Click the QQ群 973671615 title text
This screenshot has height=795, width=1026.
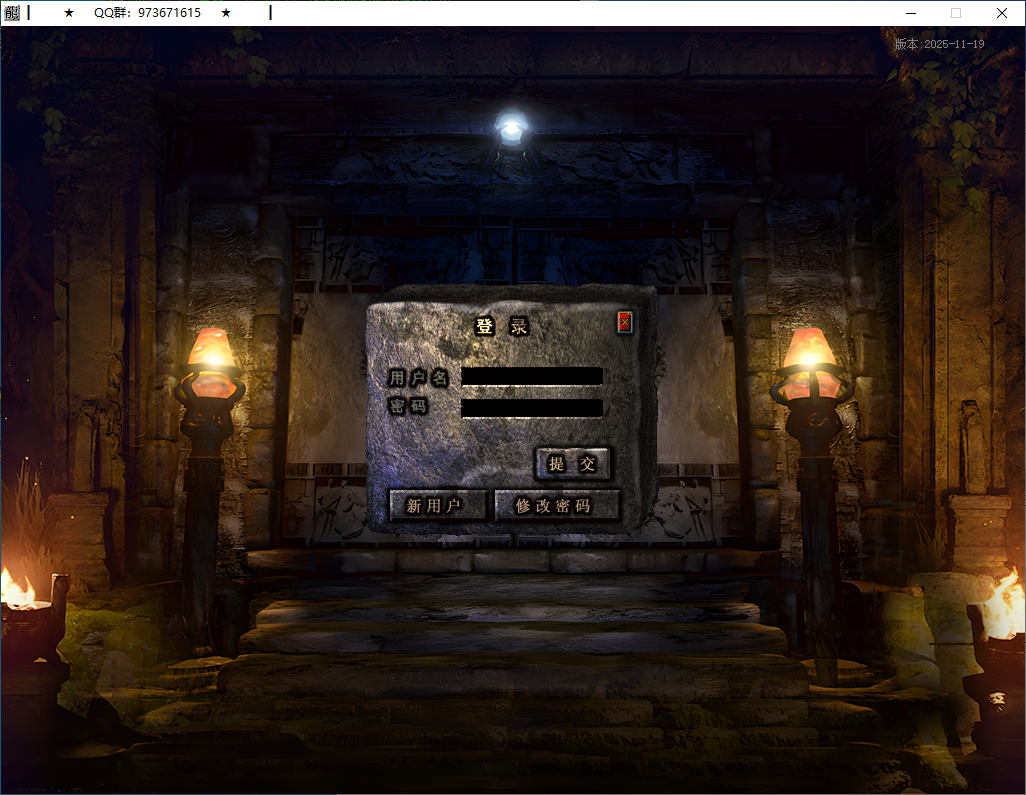point(147,13)
